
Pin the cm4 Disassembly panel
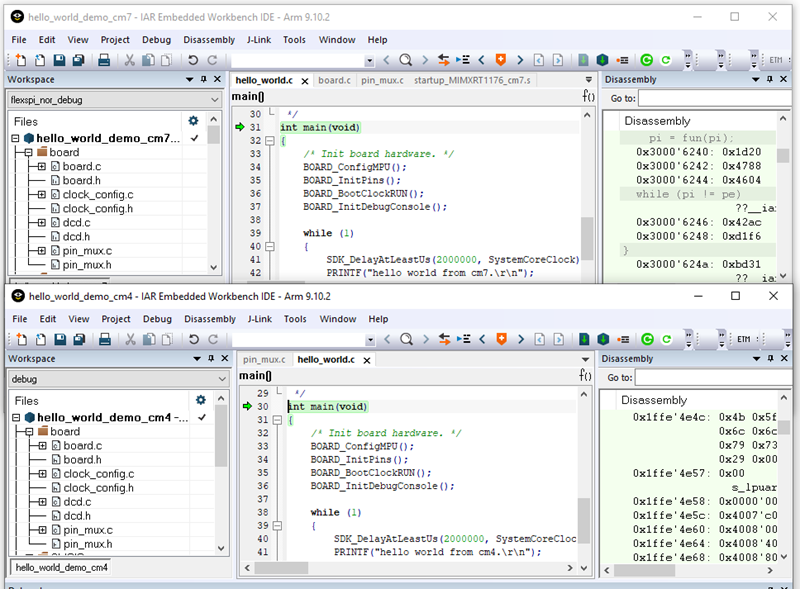770,358
